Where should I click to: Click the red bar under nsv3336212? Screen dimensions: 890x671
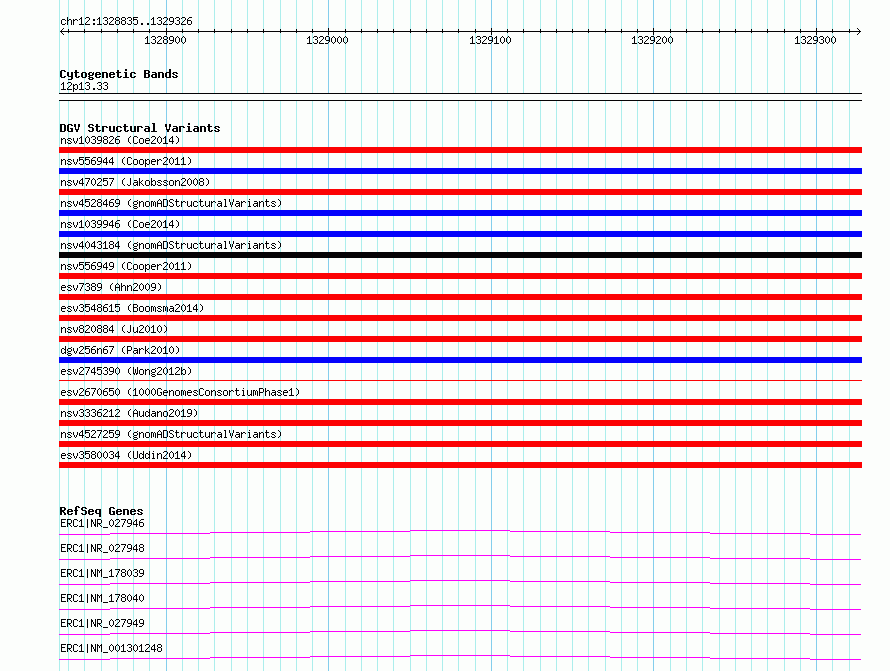tap(460, 423)
